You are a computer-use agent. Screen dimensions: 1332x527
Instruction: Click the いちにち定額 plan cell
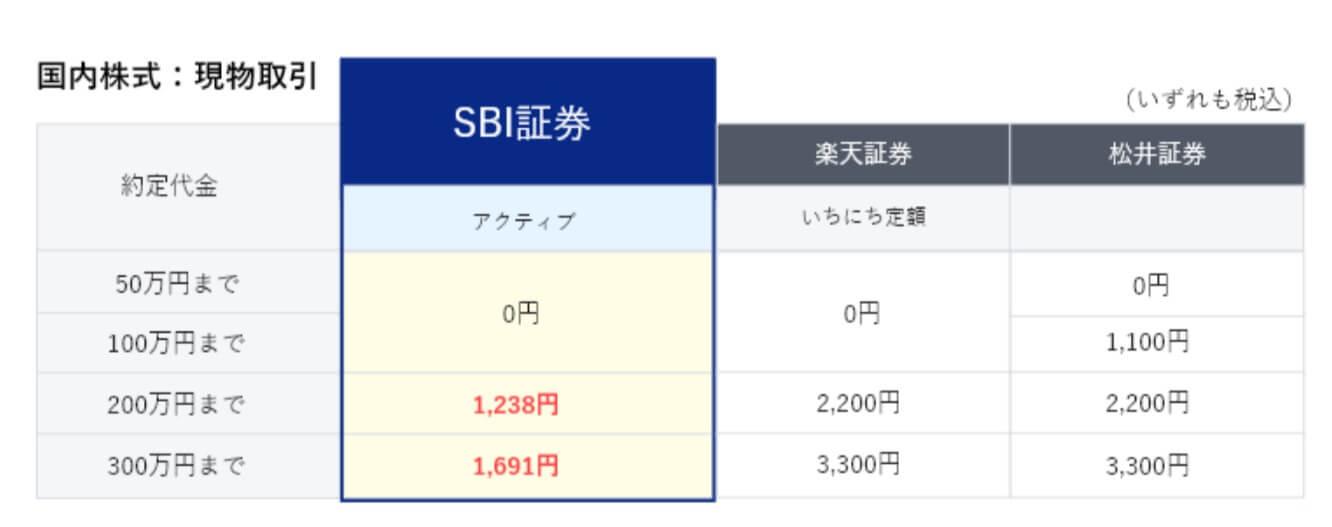[863, 218]
